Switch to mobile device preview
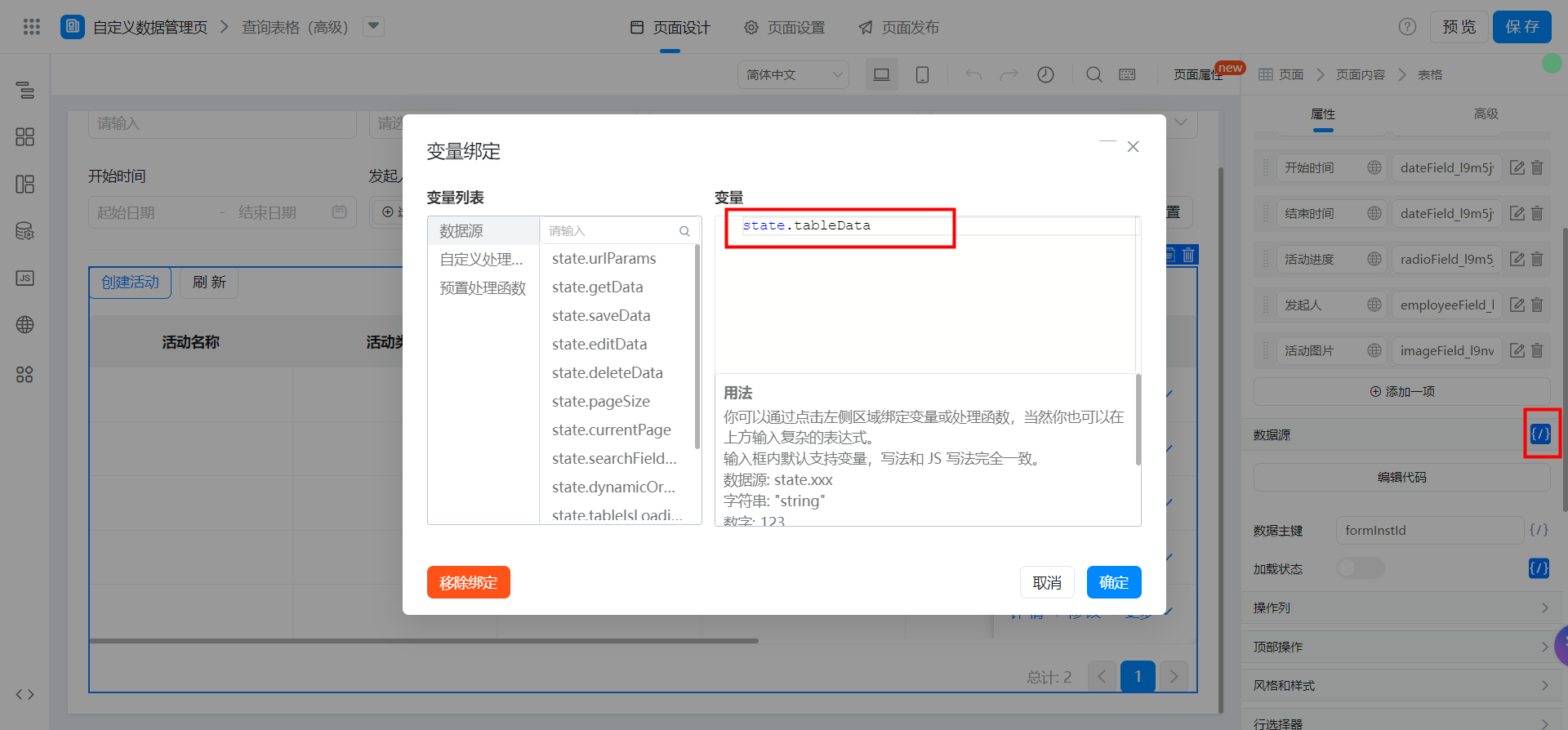 (922, 75)
